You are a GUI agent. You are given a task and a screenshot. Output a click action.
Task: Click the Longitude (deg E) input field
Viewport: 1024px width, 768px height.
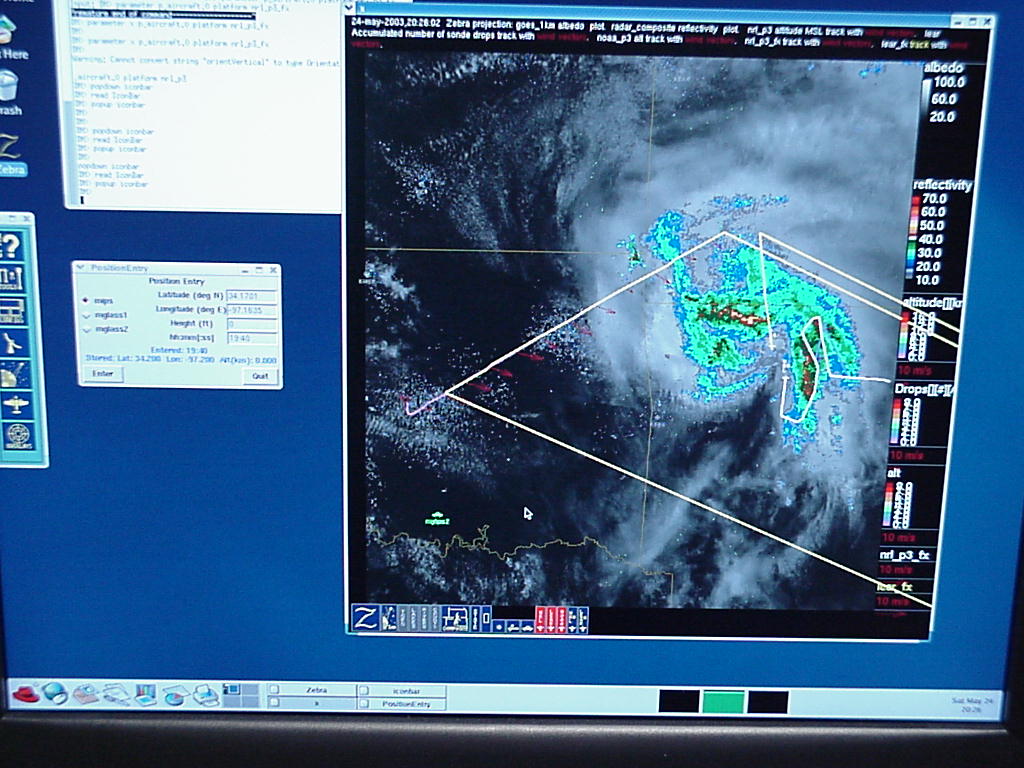coord(252,310)
